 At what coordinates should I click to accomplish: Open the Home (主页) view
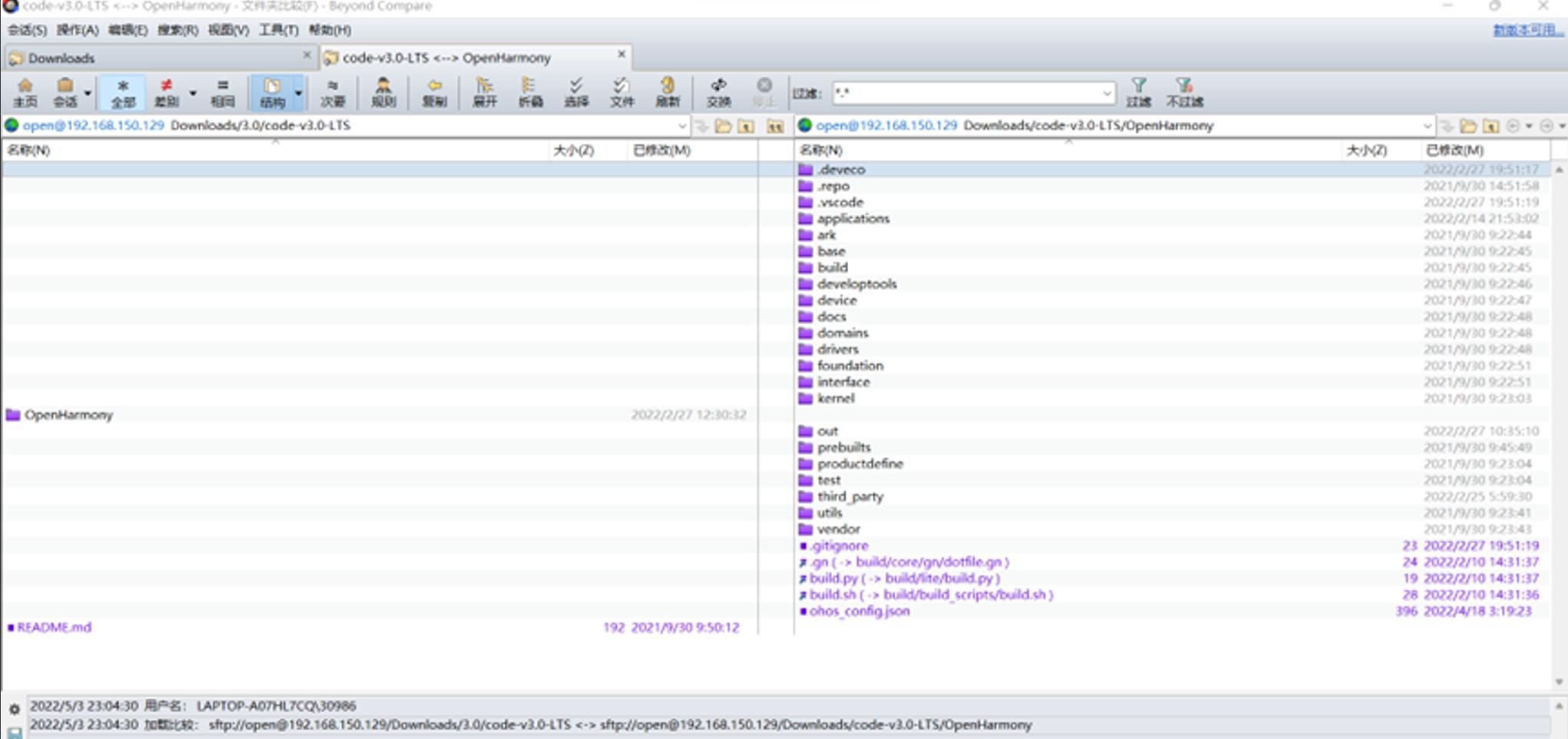pyautogui.click(x=25, y=92)
